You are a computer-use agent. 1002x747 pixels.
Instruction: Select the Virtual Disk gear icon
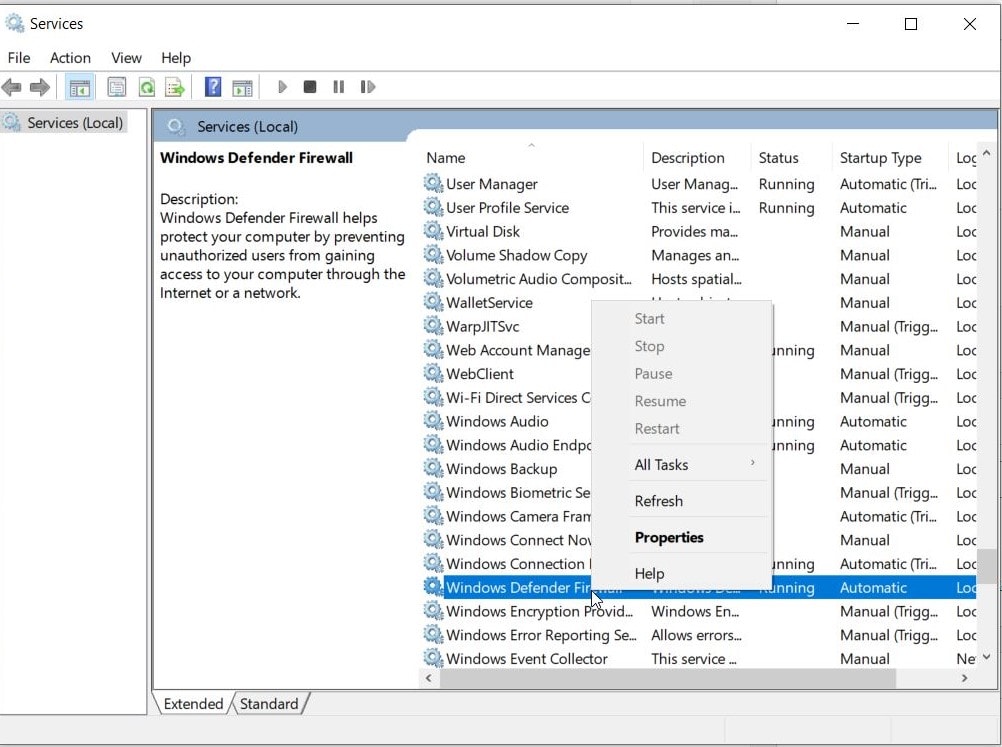click(x=433, y=231)
